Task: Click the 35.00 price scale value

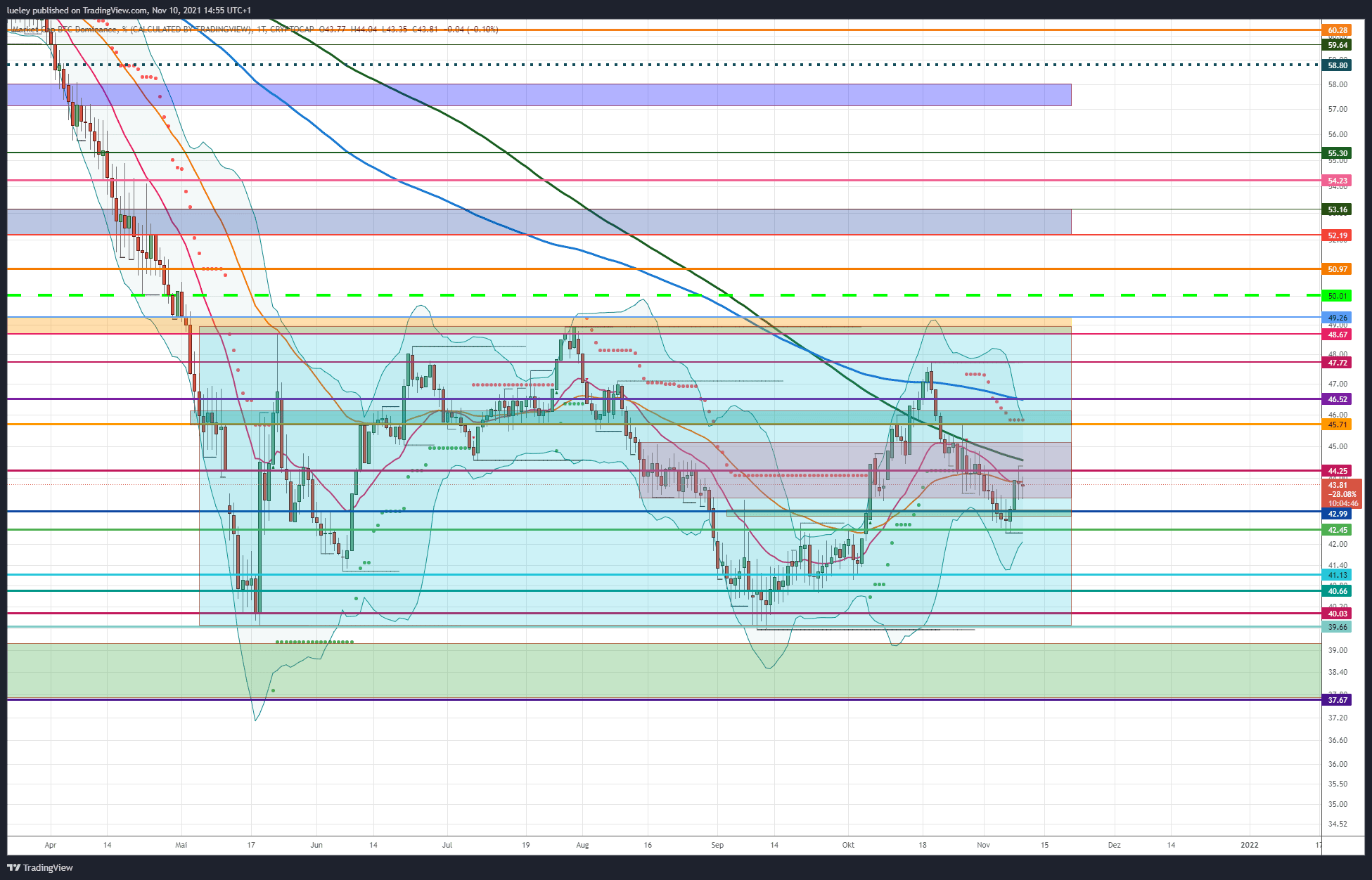Action: tap(1338, 804)
